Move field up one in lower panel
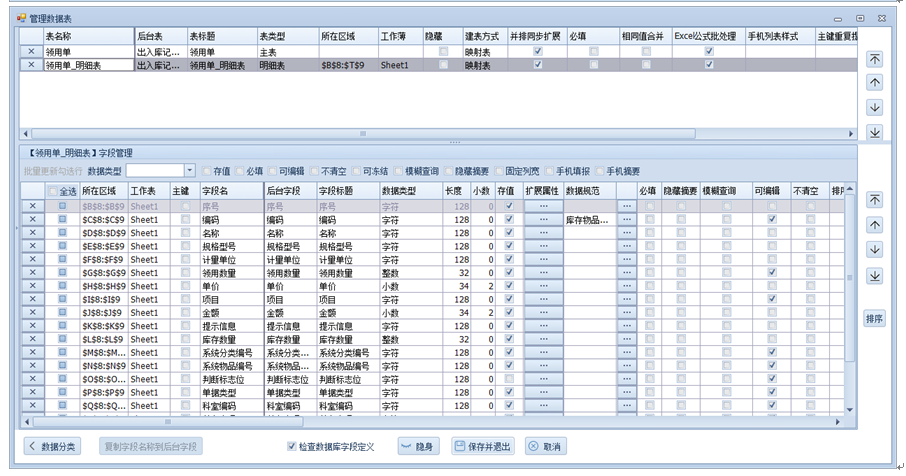This screenshot has height=476, width=906. 874,224
